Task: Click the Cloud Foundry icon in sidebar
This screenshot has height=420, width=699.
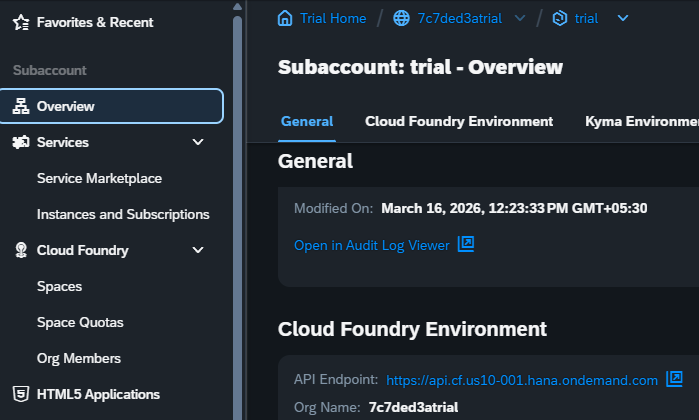Action: coord(21,250)
